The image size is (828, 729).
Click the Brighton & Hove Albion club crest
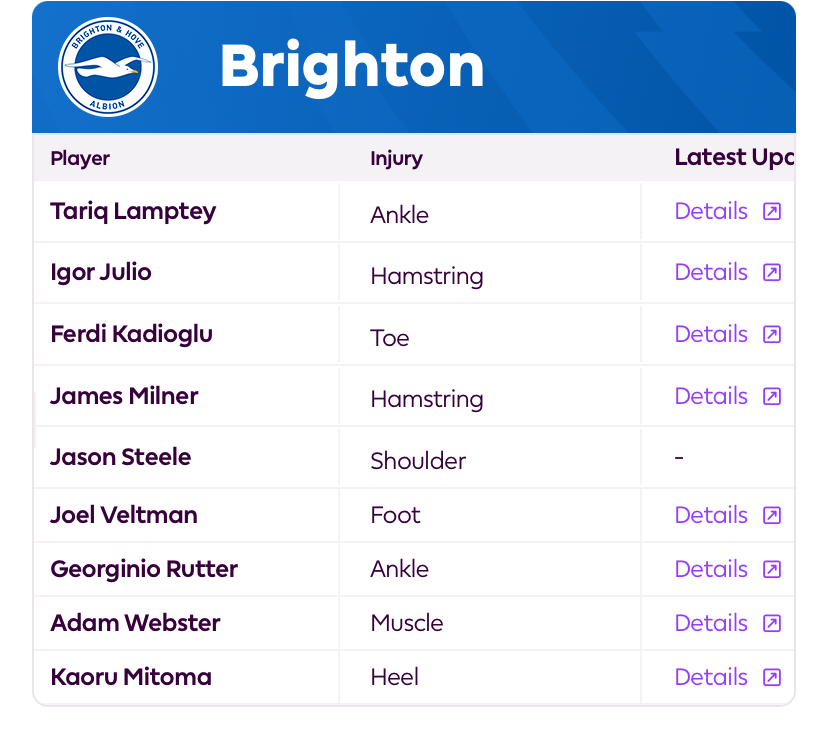(x=108, y=67)
